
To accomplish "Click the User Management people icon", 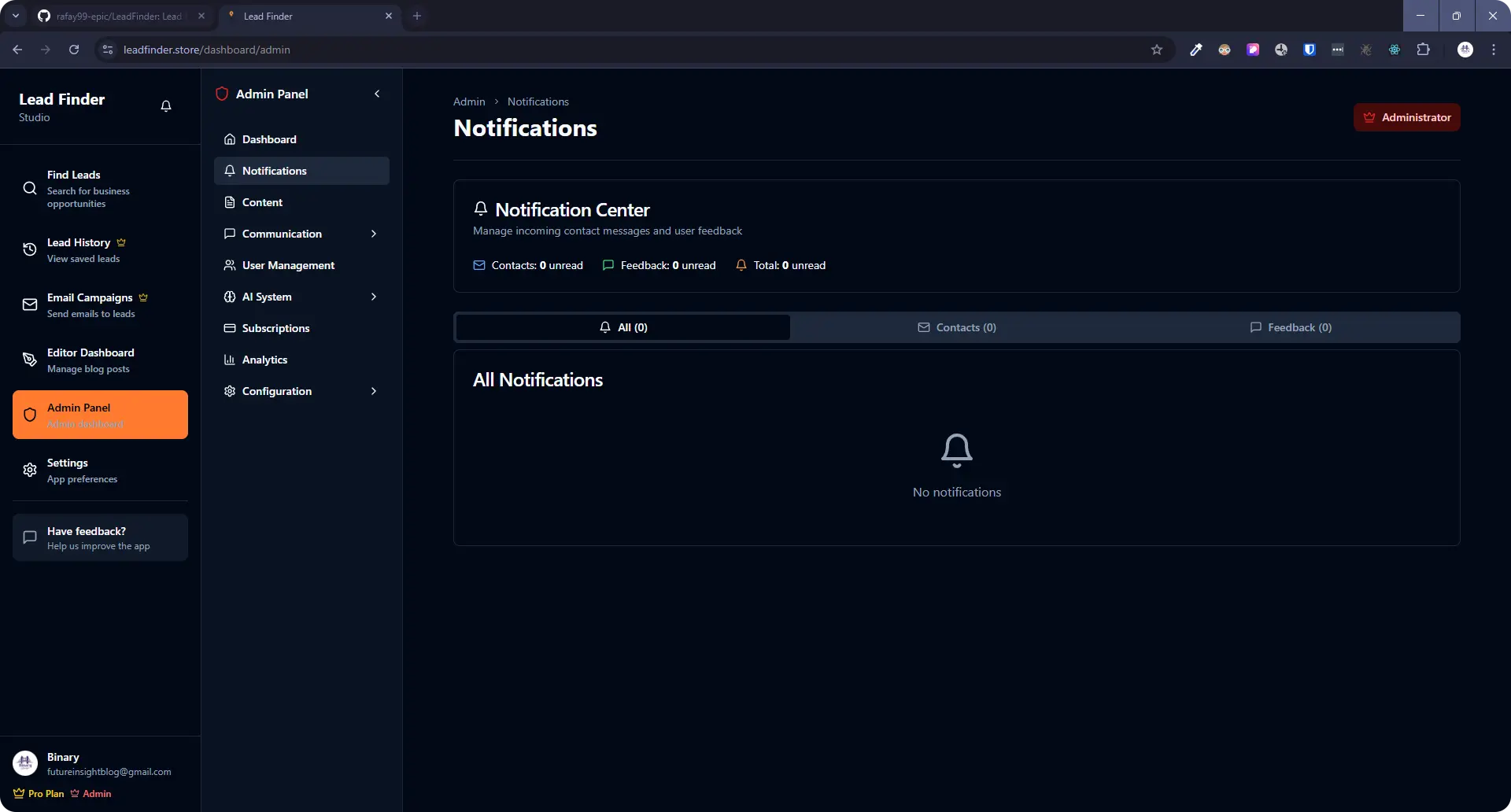I will [230, 265].
